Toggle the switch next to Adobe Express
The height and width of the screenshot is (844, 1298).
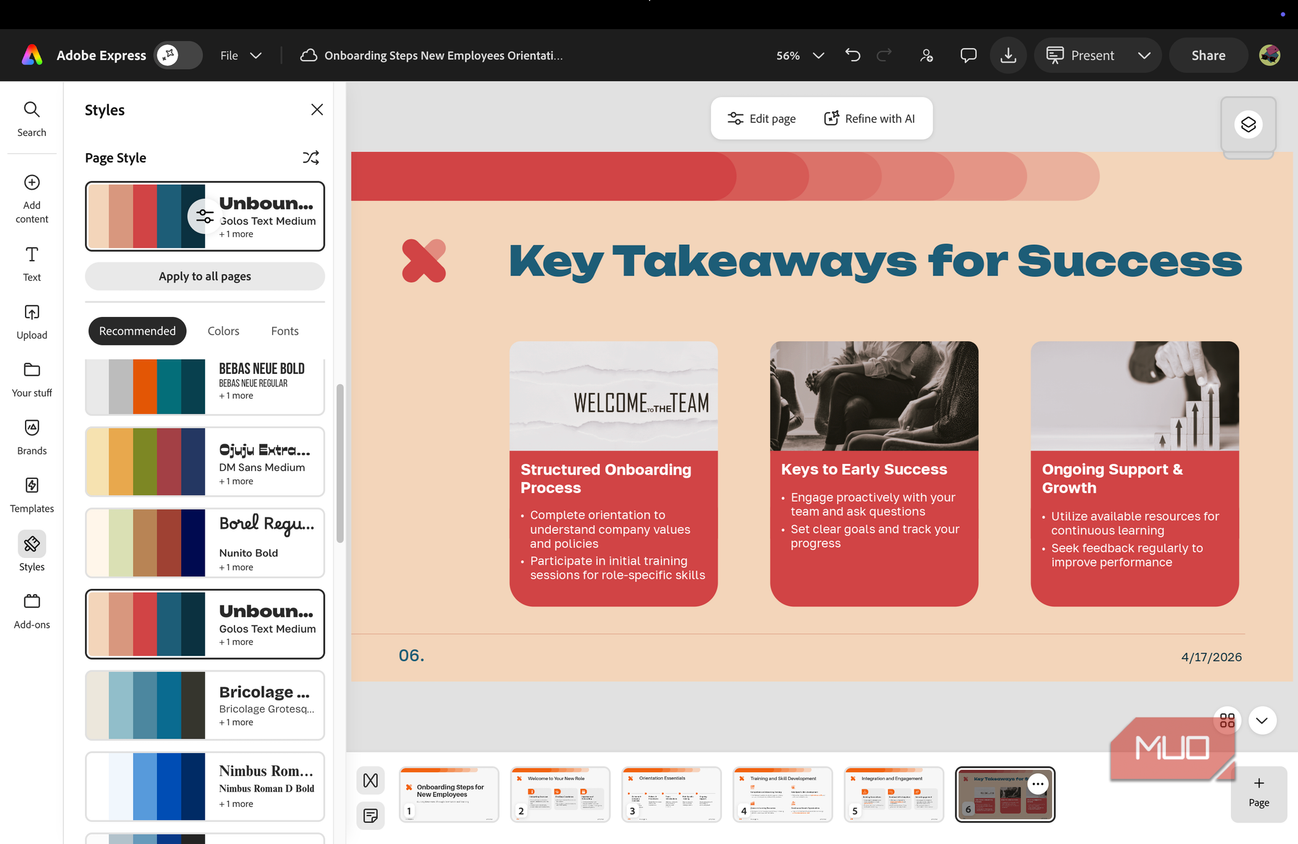tap(179, 56)
